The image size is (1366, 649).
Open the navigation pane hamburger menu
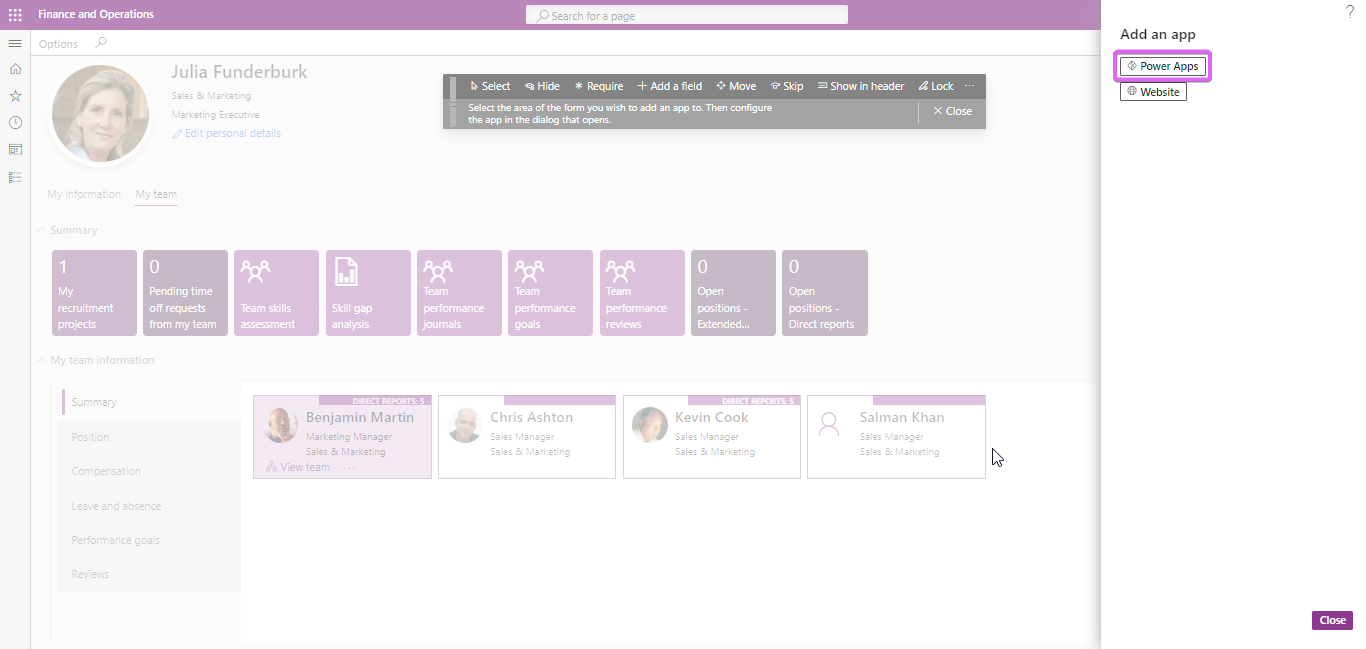pos(15,43)
